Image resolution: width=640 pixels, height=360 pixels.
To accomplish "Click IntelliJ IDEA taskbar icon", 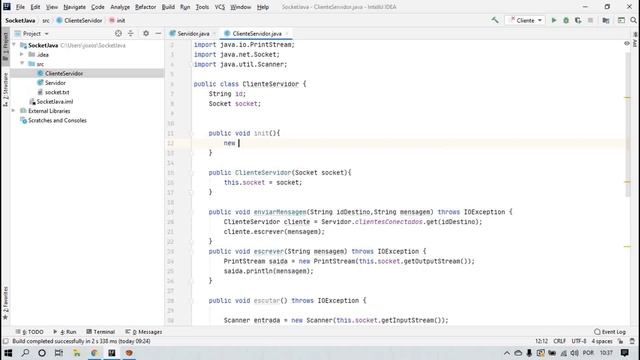I will [111, 353].
